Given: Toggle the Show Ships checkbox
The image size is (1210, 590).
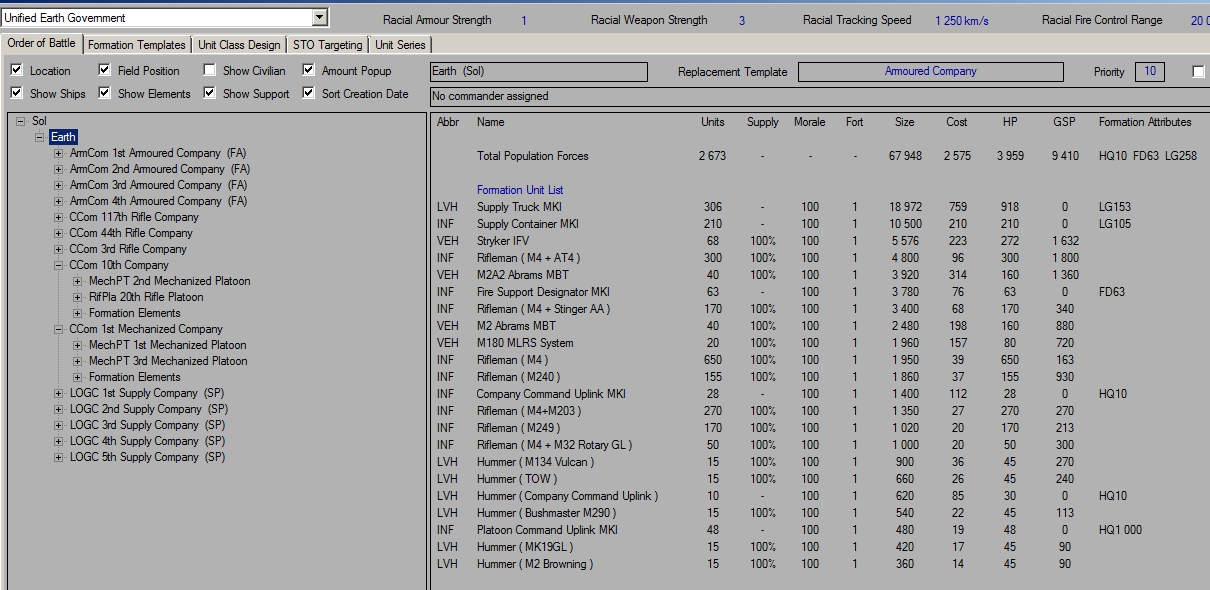Looking at the screenshot, I should coord(17,93).
